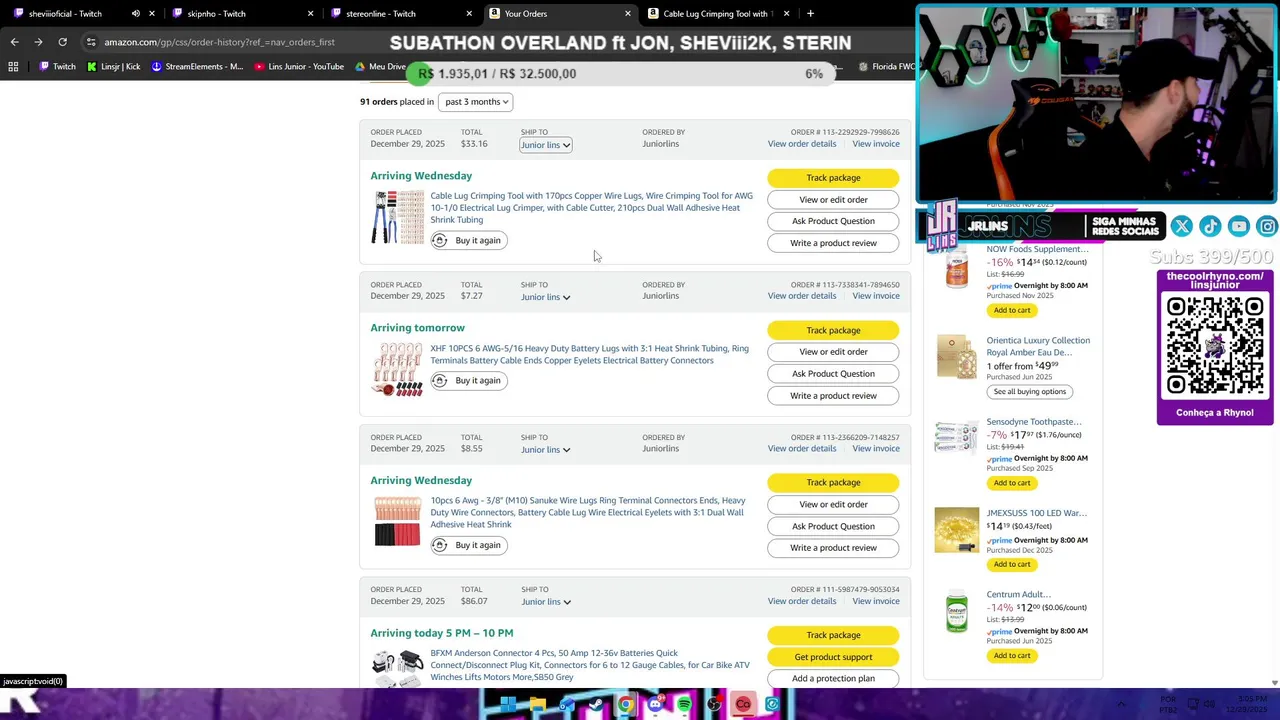Open the browser apps grid icon
This screenshot has height=720, width=1280.
[x=13, y=67]
